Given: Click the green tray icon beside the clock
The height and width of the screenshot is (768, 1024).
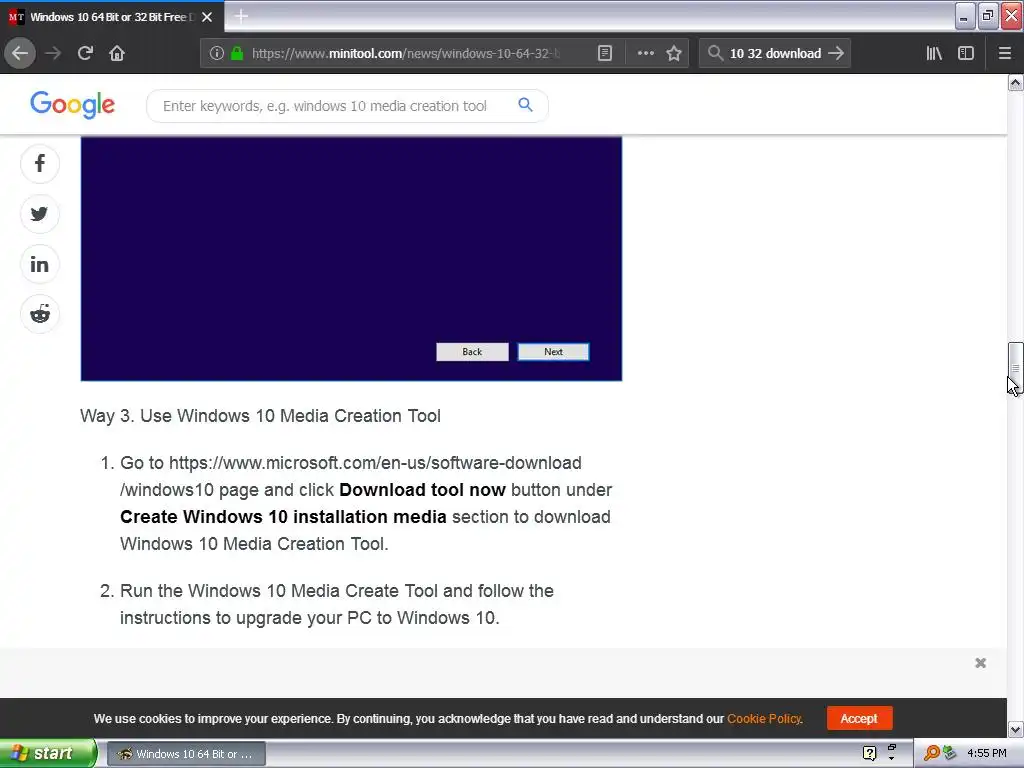Looking at the screenshot, I should pos(949,753).
